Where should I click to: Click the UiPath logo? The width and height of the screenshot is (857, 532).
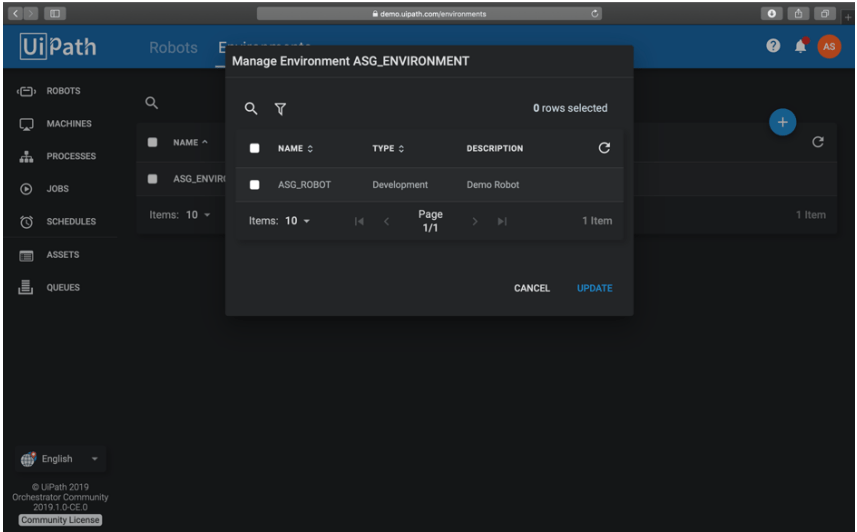tap(57, 47)
